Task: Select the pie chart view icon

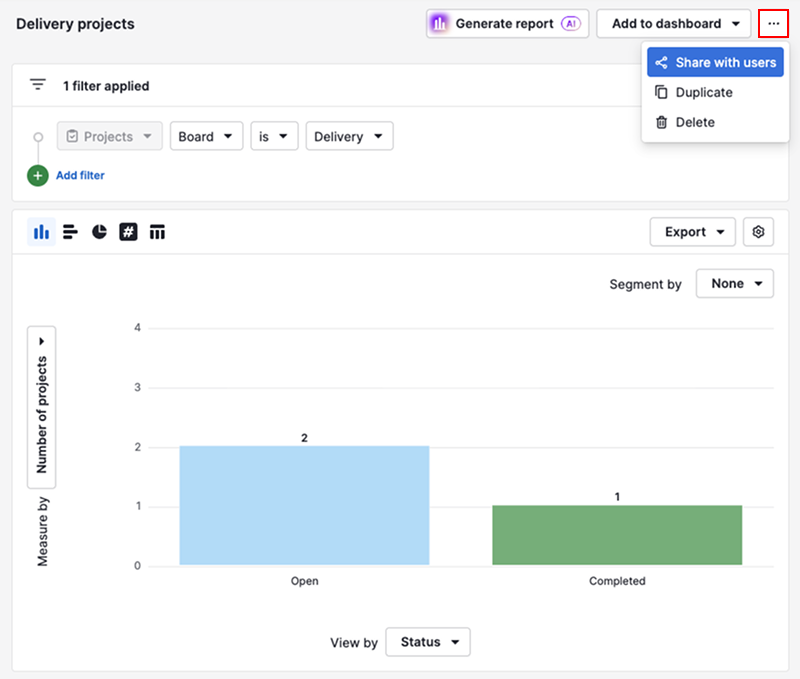Action: [99, 232]
